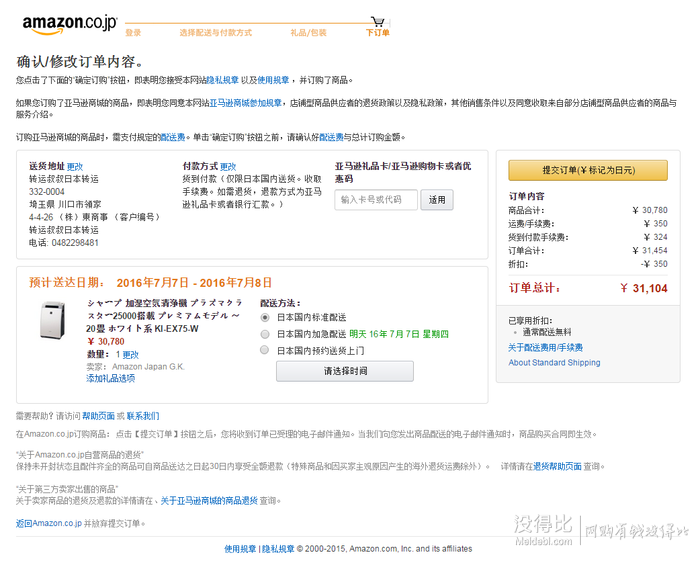Click the 订单合计 ¥ 31,454 value
Image resolution: width=700 pixels, height=565 pixels.
(650, 250)
